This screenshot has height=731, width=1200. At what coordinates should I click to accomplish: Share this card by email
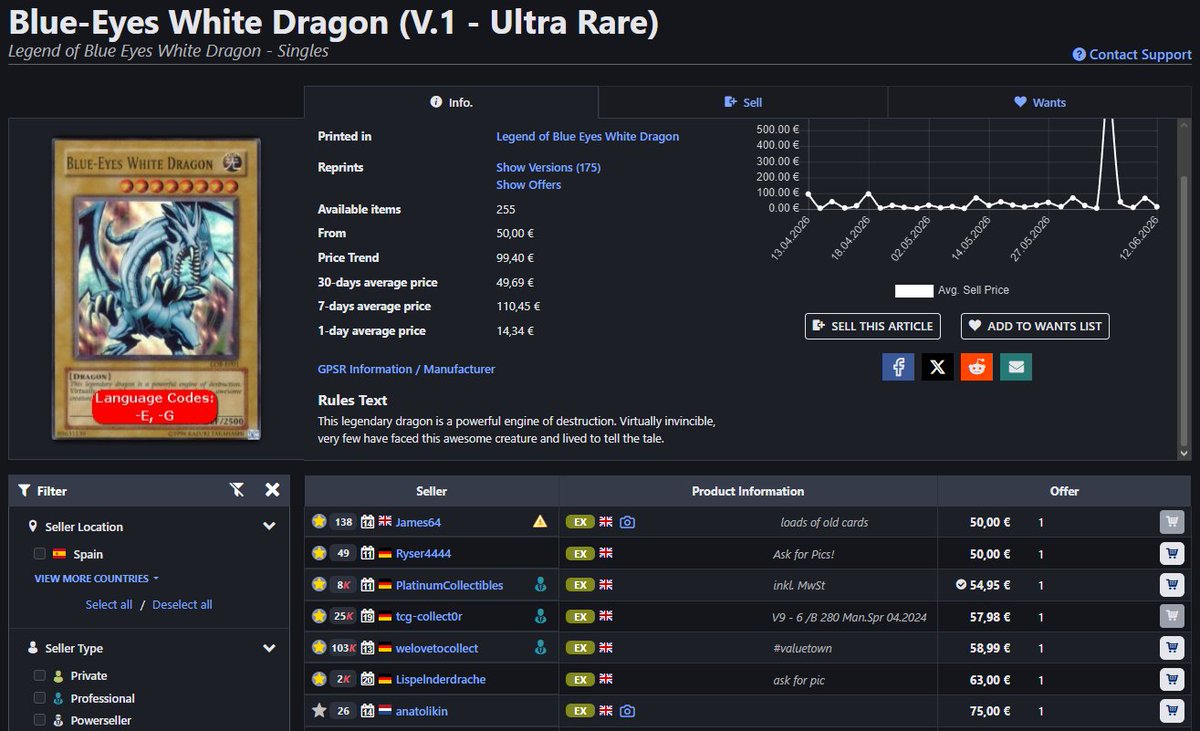(x=1016, y=367)
